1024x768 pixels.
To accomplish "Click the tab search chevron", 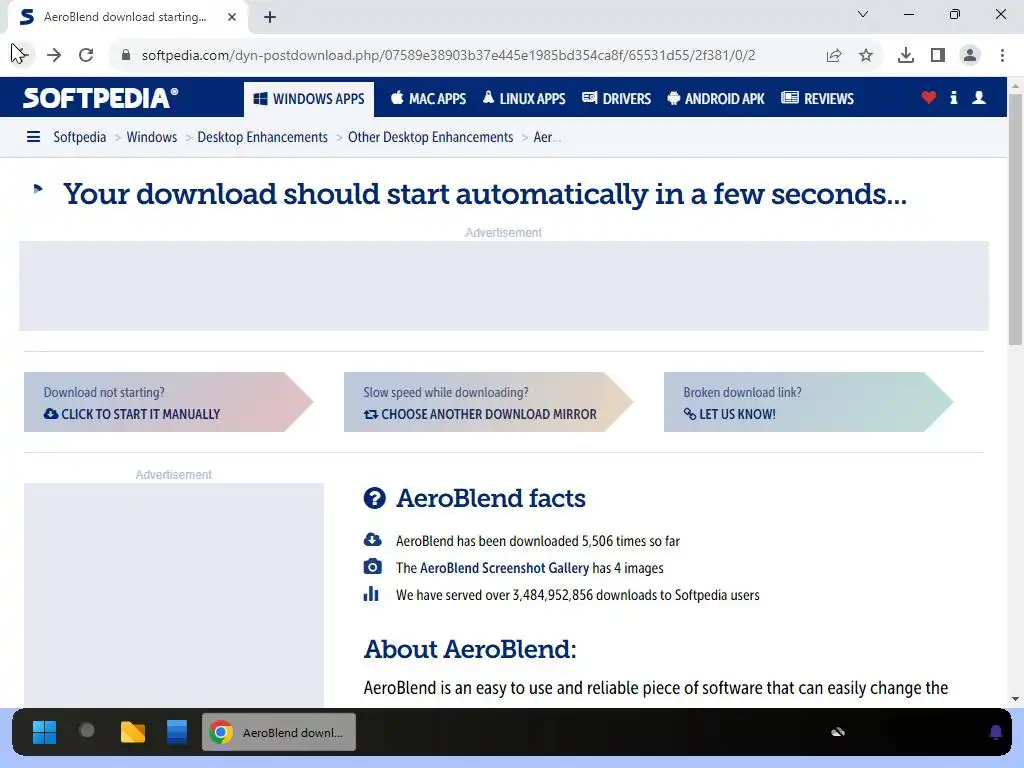I will pyautogui.click(x=863, y=14).
